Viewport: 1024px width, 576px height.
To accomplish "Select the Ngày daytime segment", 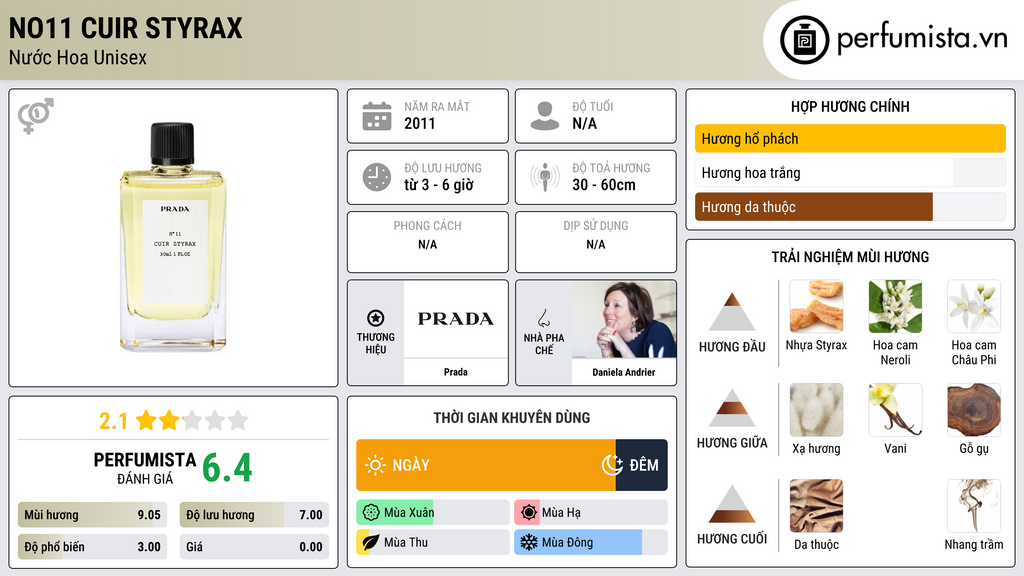I will click(x=486, y=465).
